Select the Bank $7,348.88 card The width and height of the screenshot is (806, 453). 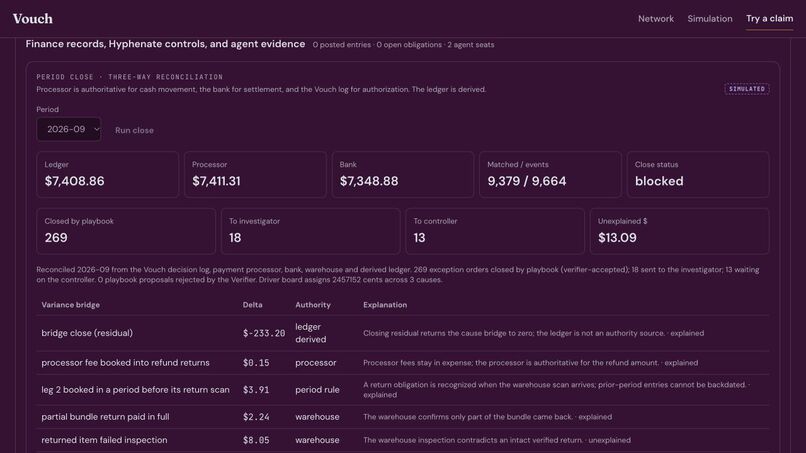click(x=402, y=174)
